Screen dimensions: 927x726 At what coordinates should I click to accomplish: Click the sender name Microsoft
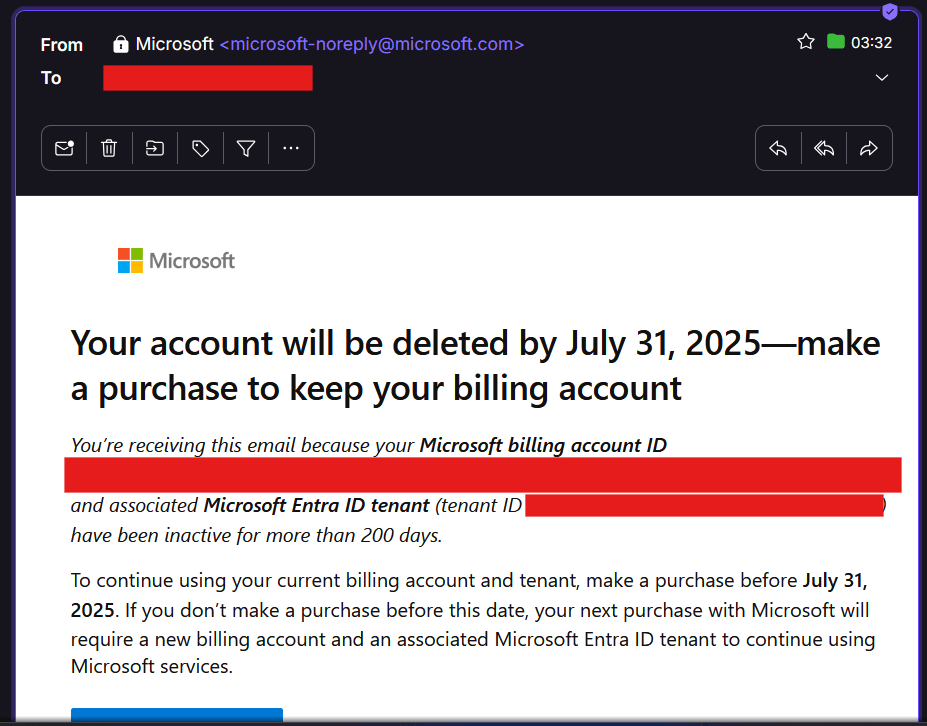pos(174,44)
